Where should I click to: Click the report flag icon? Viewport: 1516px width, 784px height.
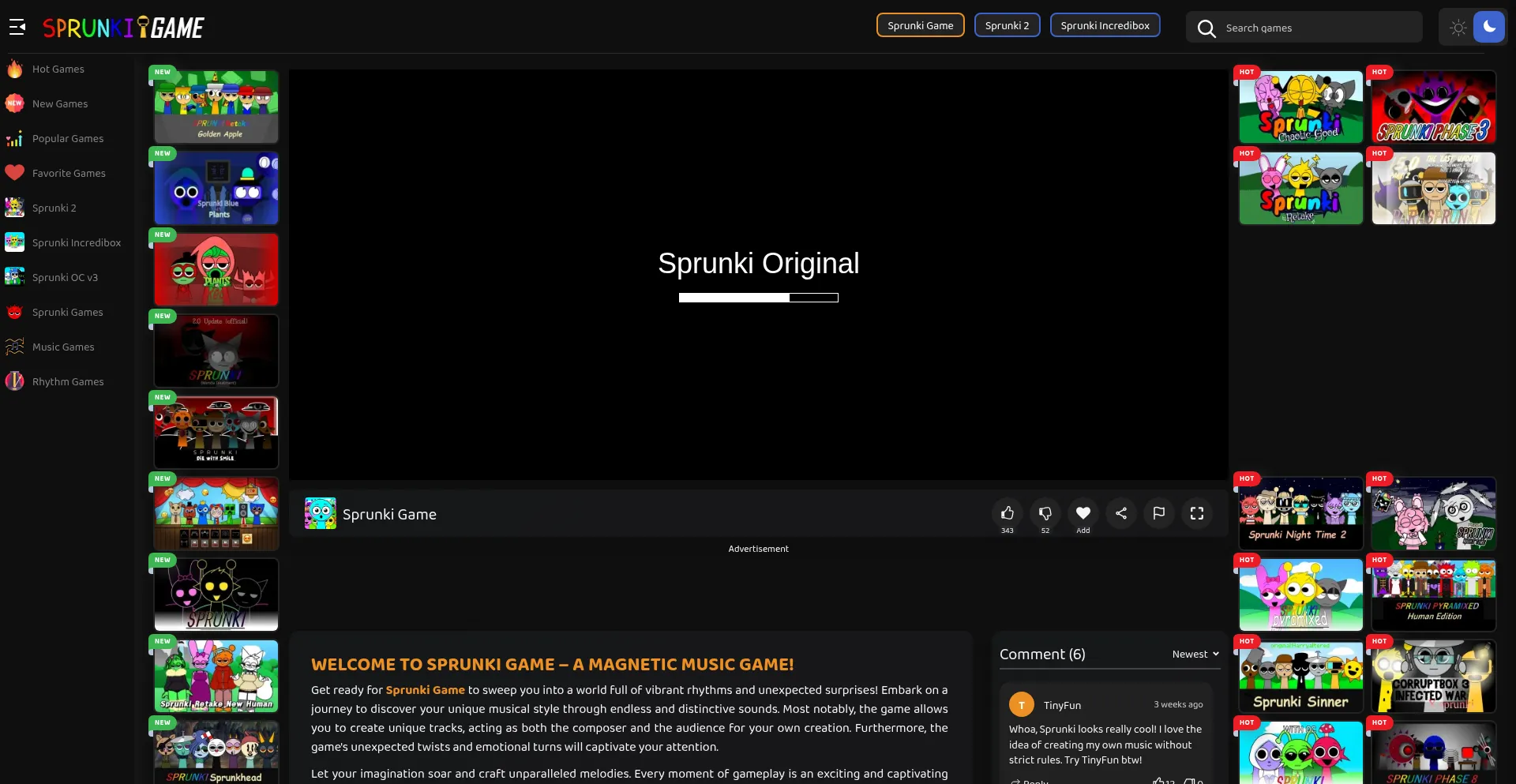click(1158, 513)
